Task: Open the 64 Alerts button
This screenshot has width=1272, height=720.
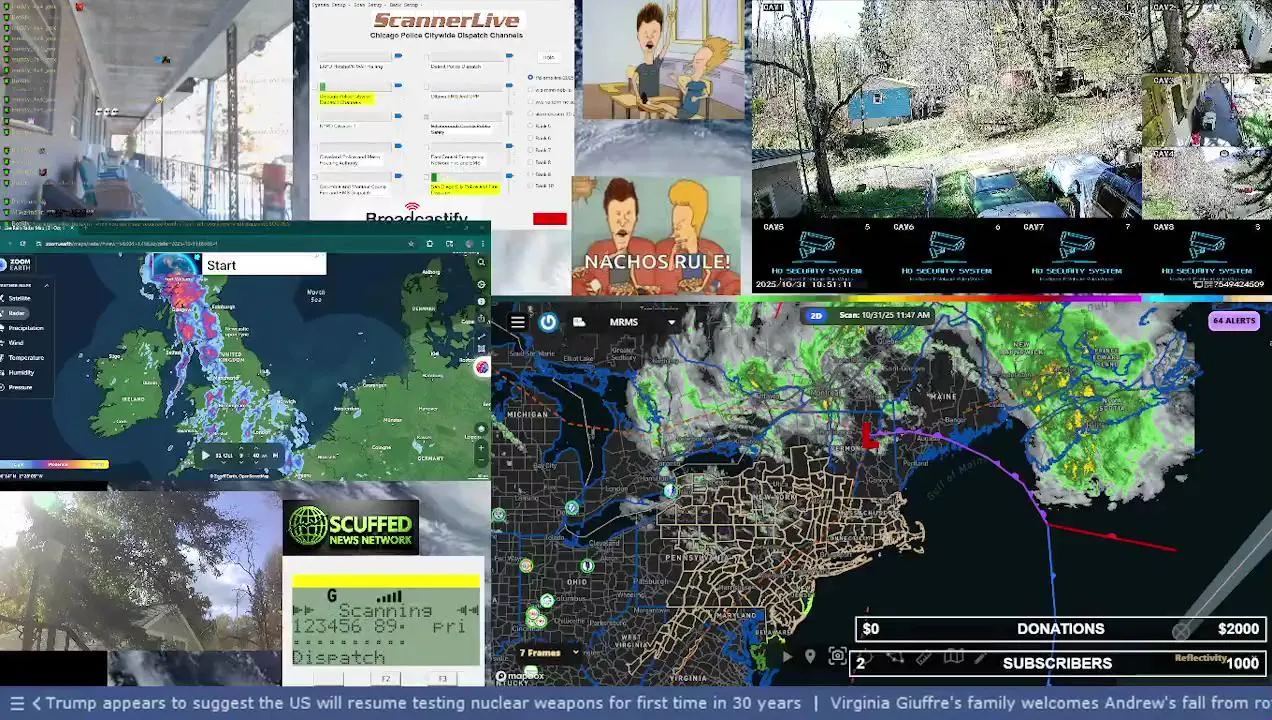Action: (1233, 321)
